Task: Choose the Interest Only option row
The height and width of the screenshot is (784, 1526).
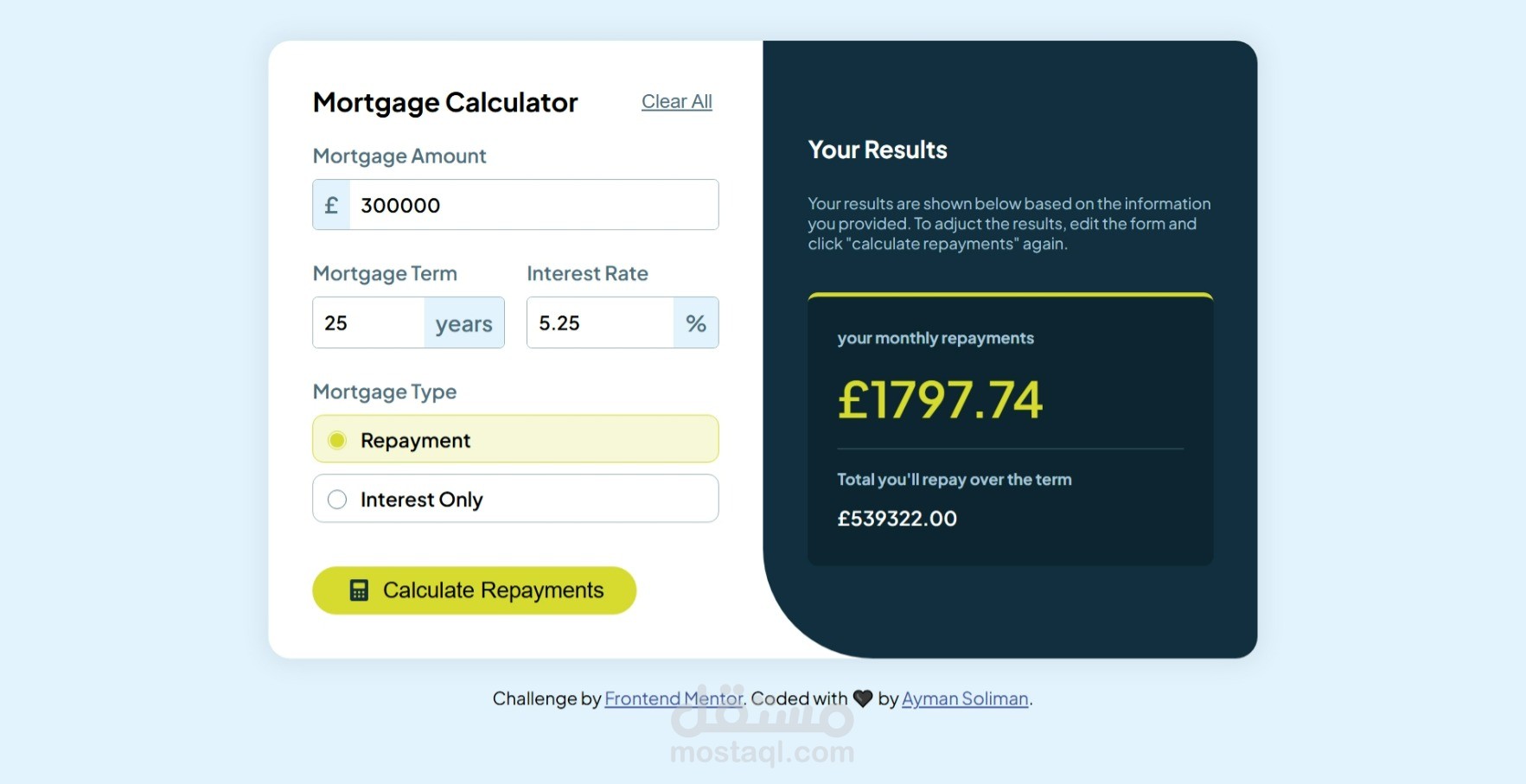Action: click(515, 499)
